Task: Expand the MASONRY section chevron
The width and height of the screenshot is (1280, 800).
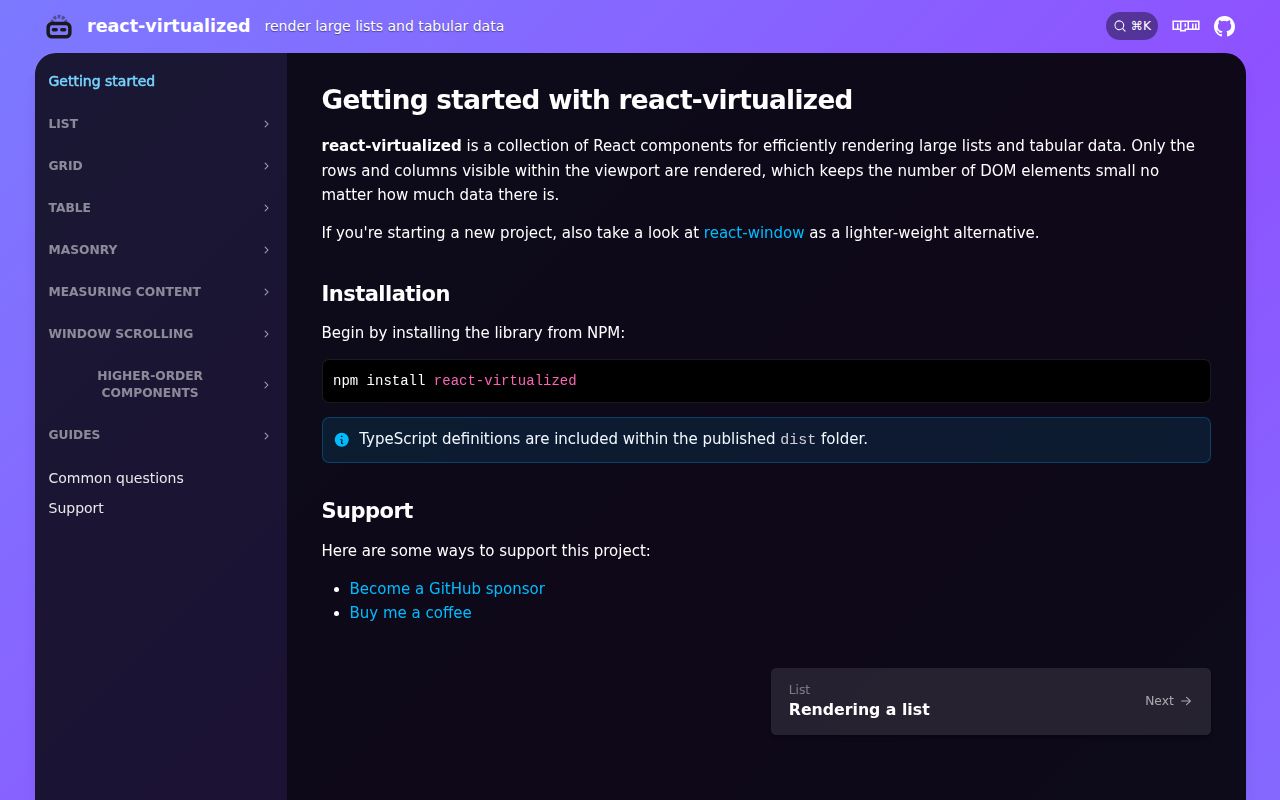Action: point(266,250)
